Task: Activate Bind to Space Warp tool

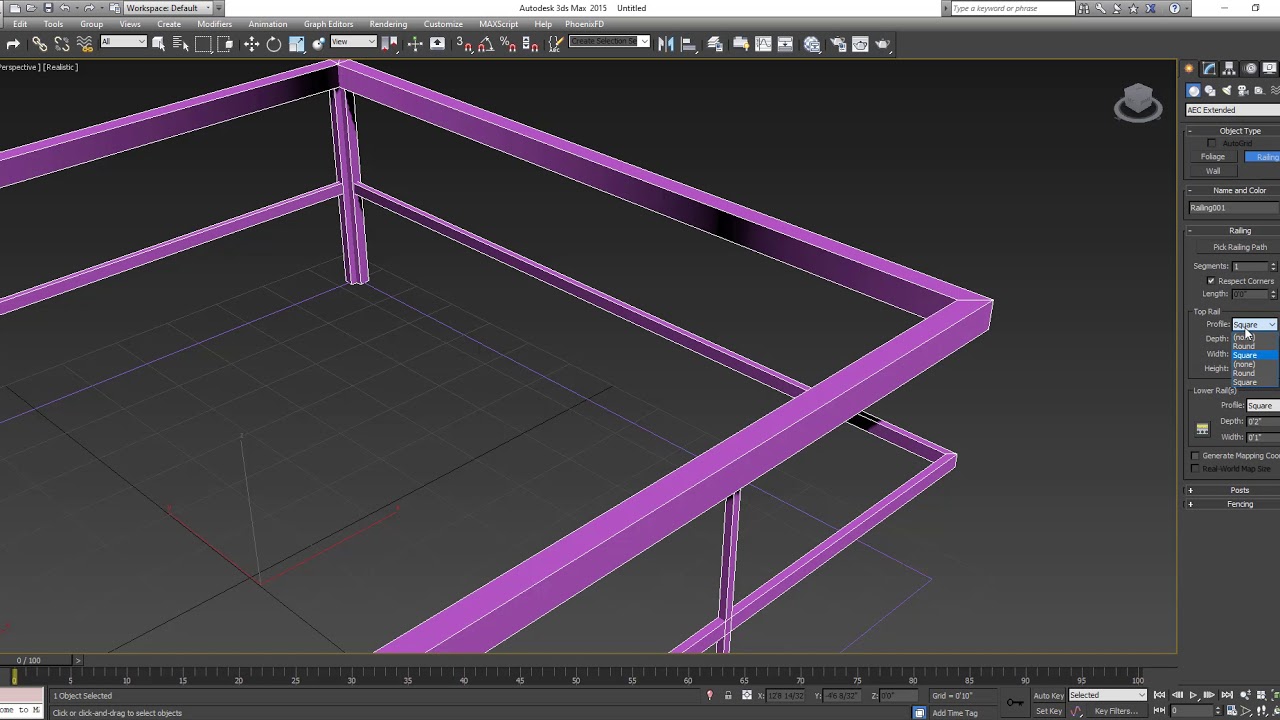Action: [84, 44]
